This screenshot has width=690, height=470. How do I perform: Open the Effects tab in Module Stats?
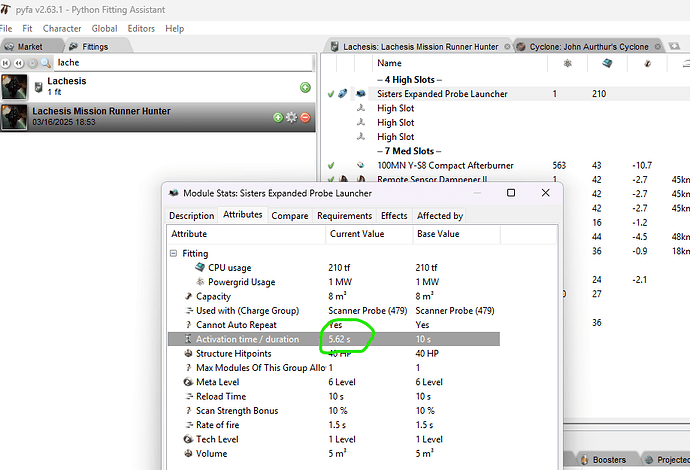pyautogui.click(x=394, y=216)
